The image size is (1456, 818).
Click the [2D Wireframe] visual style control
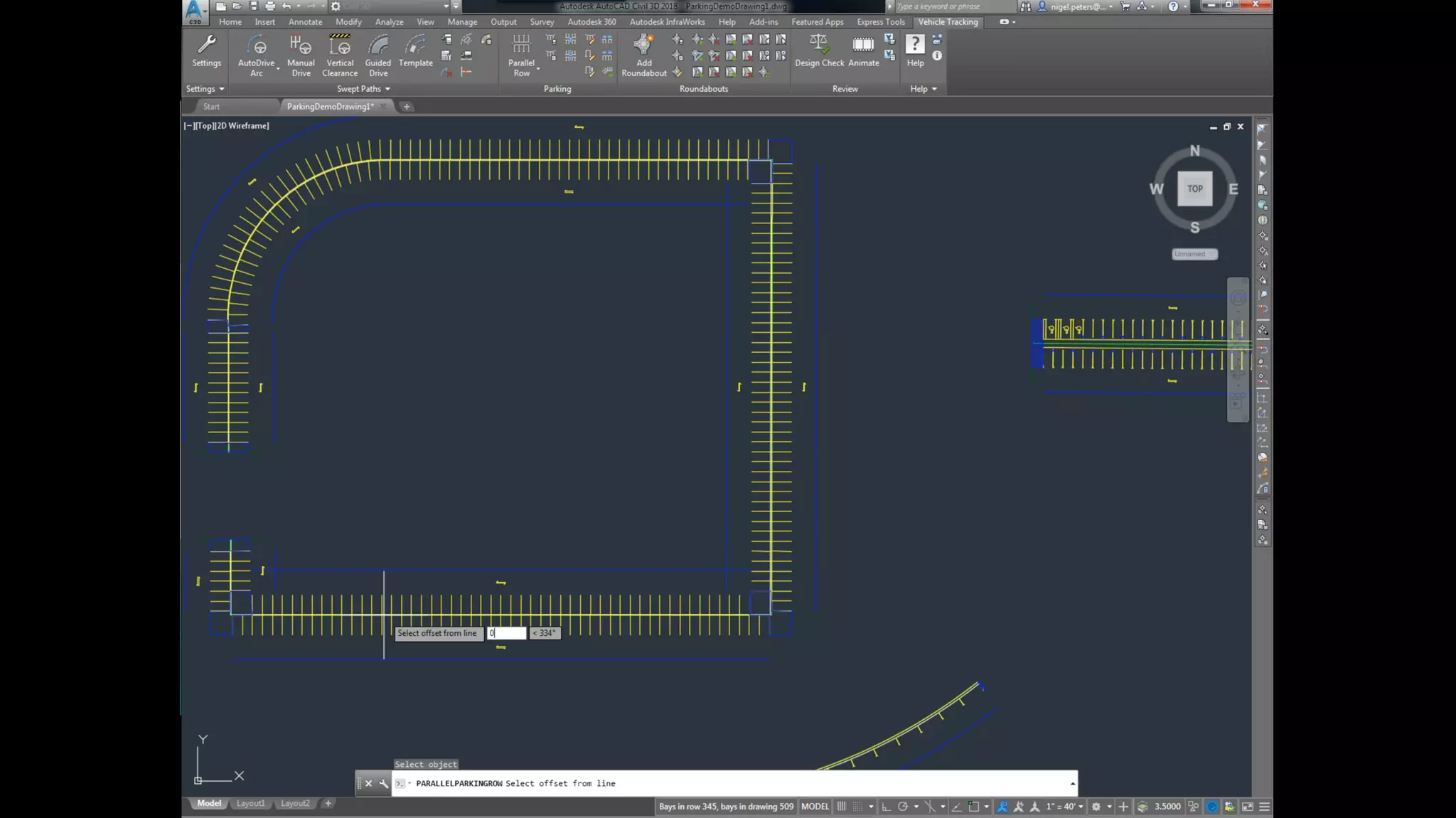point(242,126)
